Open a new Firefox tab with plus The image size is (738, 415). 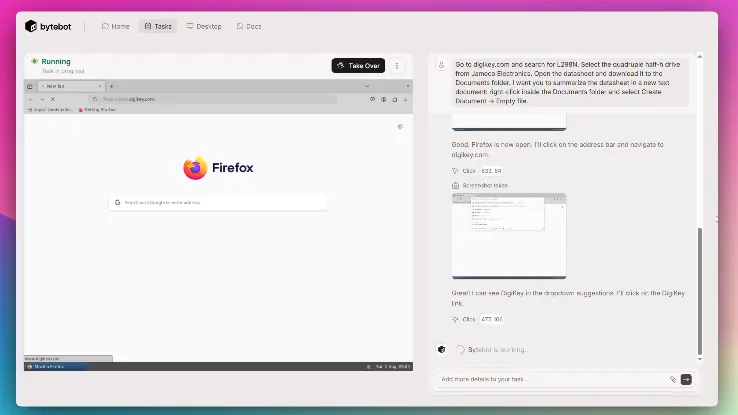point(112,86)
